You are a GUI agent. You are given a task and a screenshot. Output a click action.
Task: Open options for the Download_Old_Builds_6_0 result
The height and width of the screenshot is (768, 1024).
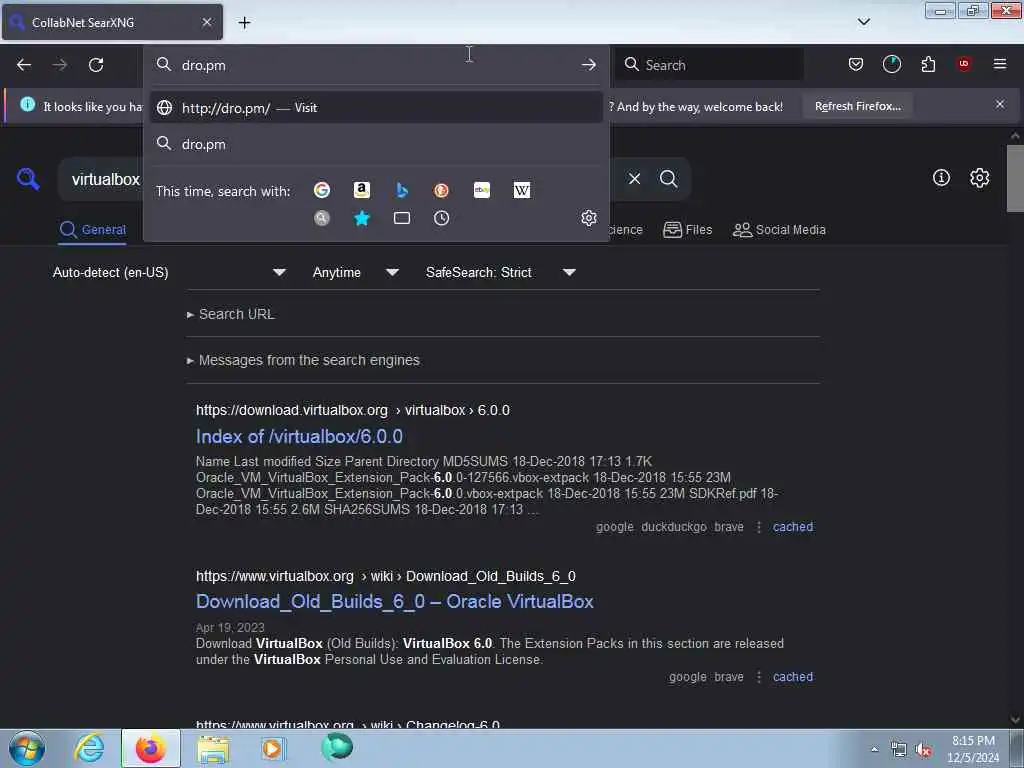point(758,677)
